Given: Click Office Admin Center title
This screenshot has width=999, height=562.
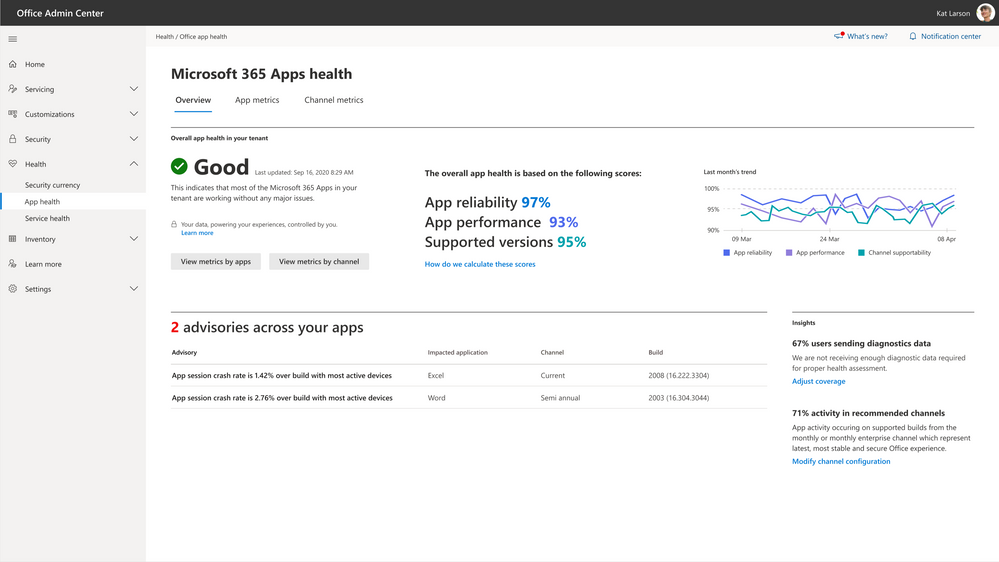Looking at the screenshot, I should (60, 13).
